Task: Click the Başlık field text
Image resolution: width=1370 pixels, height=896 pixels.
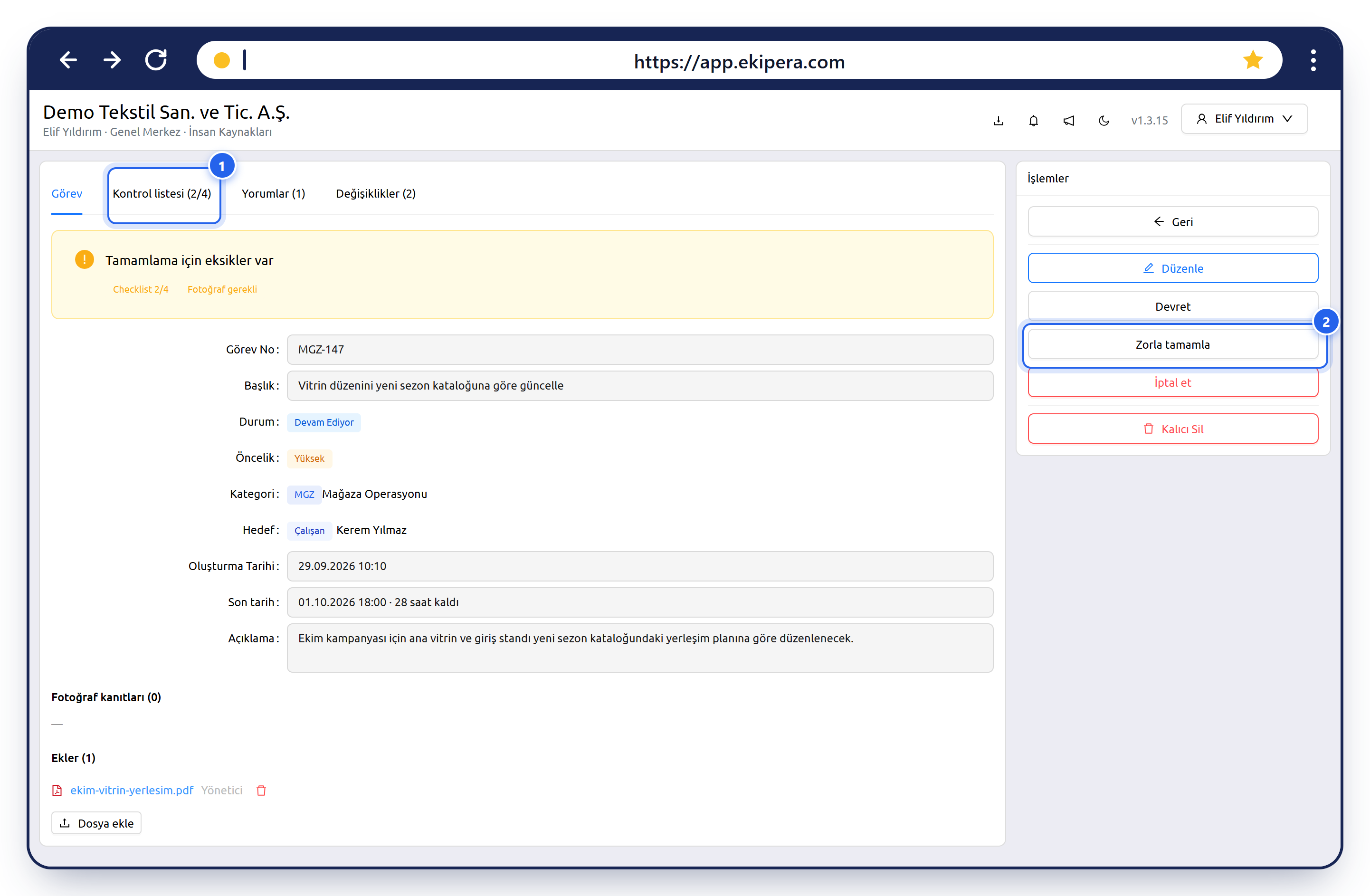Action: (x=430, y=385)
